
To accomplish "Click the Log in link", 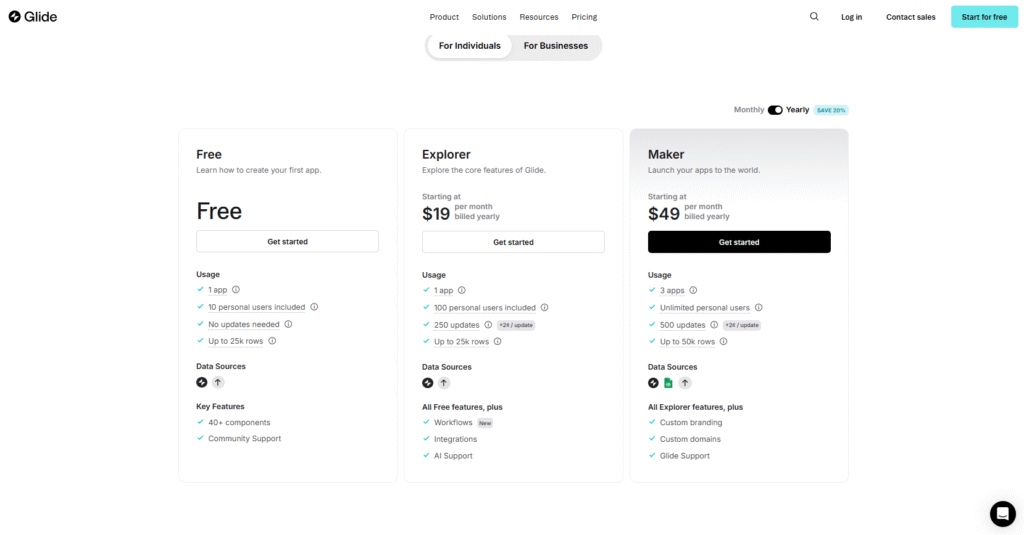I will click(x=851, y=17).
